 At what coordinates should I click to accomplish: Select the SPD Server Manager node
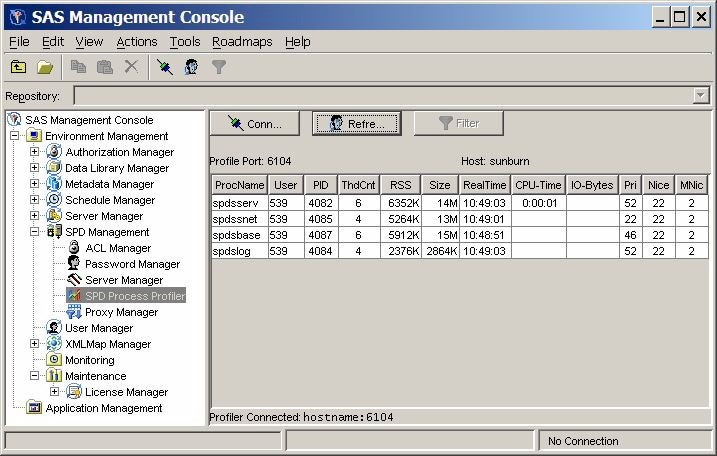(x=123, y=280)
